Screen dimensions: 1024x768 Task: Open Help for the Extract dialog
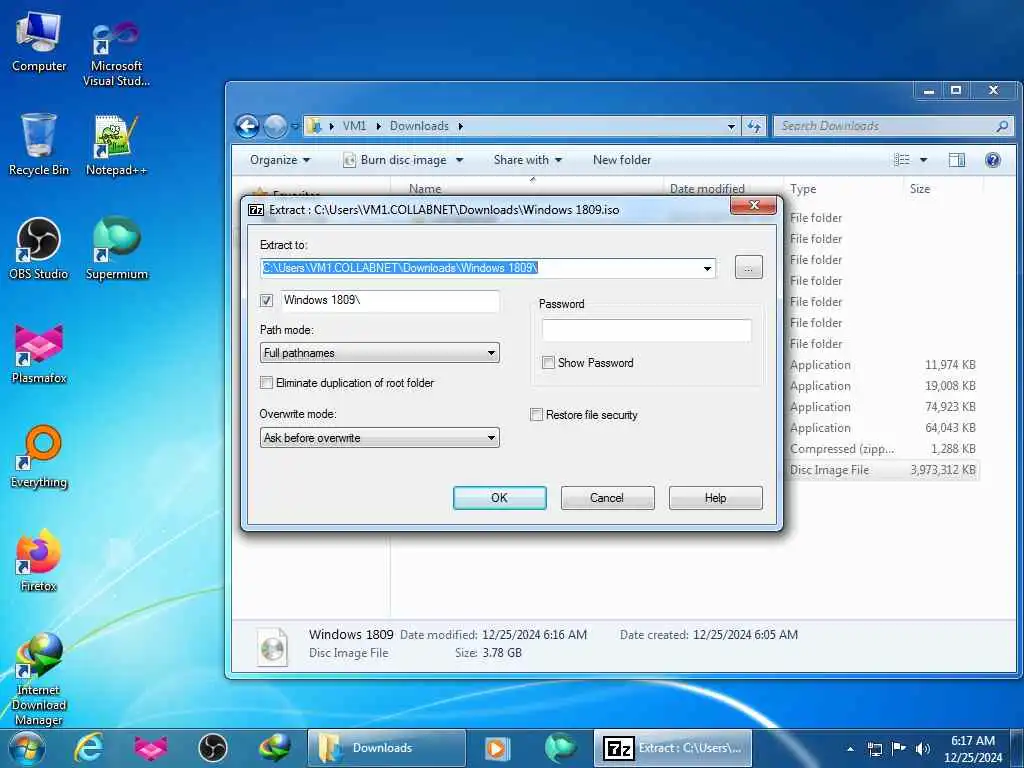point(716,498)
